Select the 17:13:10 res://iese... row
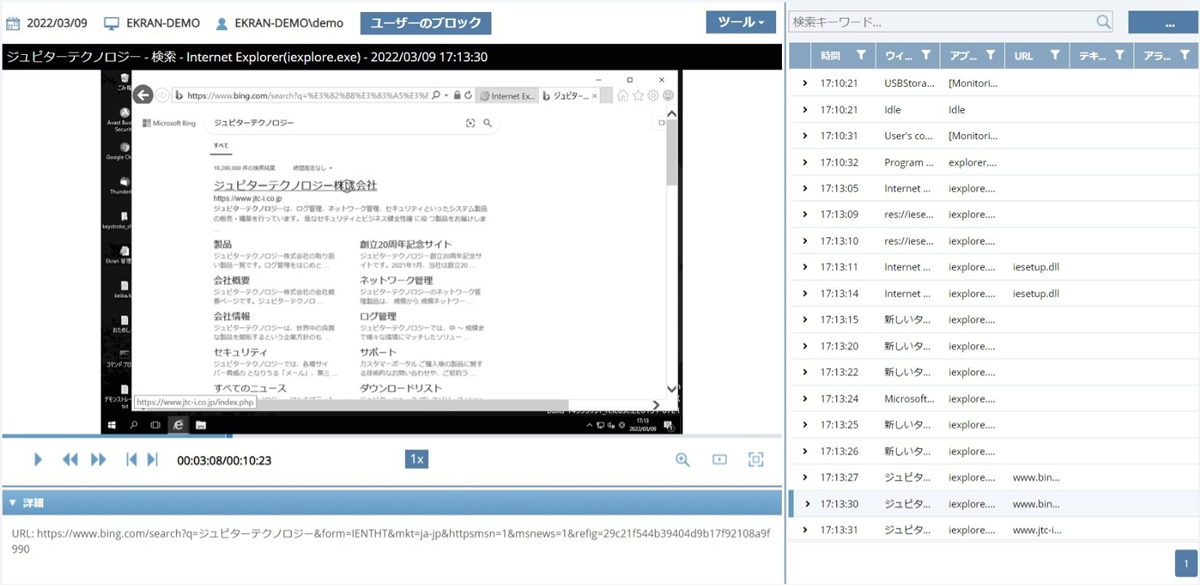Screen dimensions: 1200x585 pyautogui.click(x=994, y=241)
